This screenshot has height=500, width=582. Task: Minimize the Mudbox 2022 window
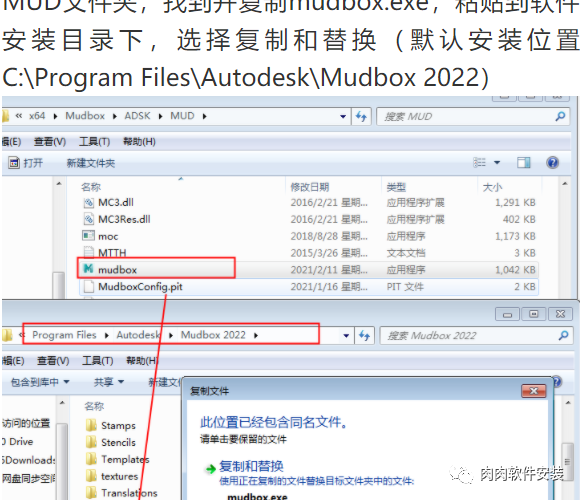tap(507, 314)
